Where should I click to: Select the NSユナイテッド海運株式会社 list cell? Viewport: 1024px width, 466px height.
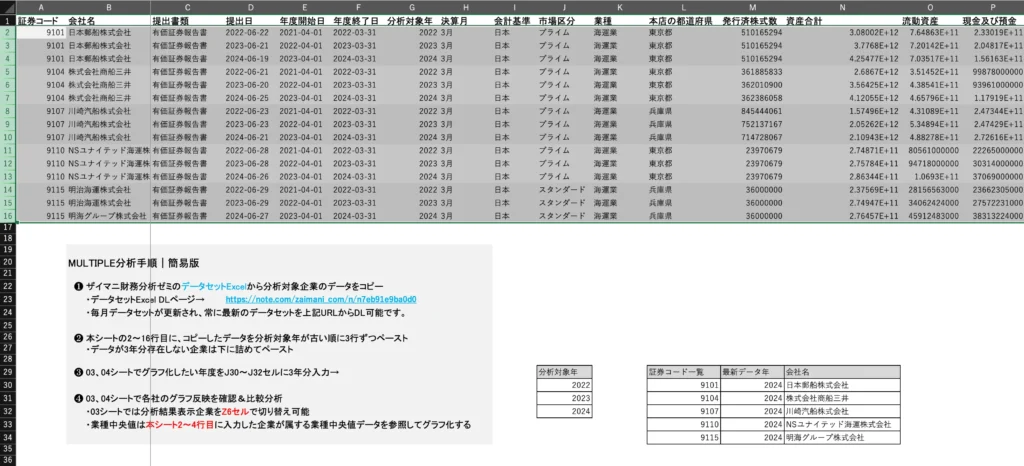[842, 424]
